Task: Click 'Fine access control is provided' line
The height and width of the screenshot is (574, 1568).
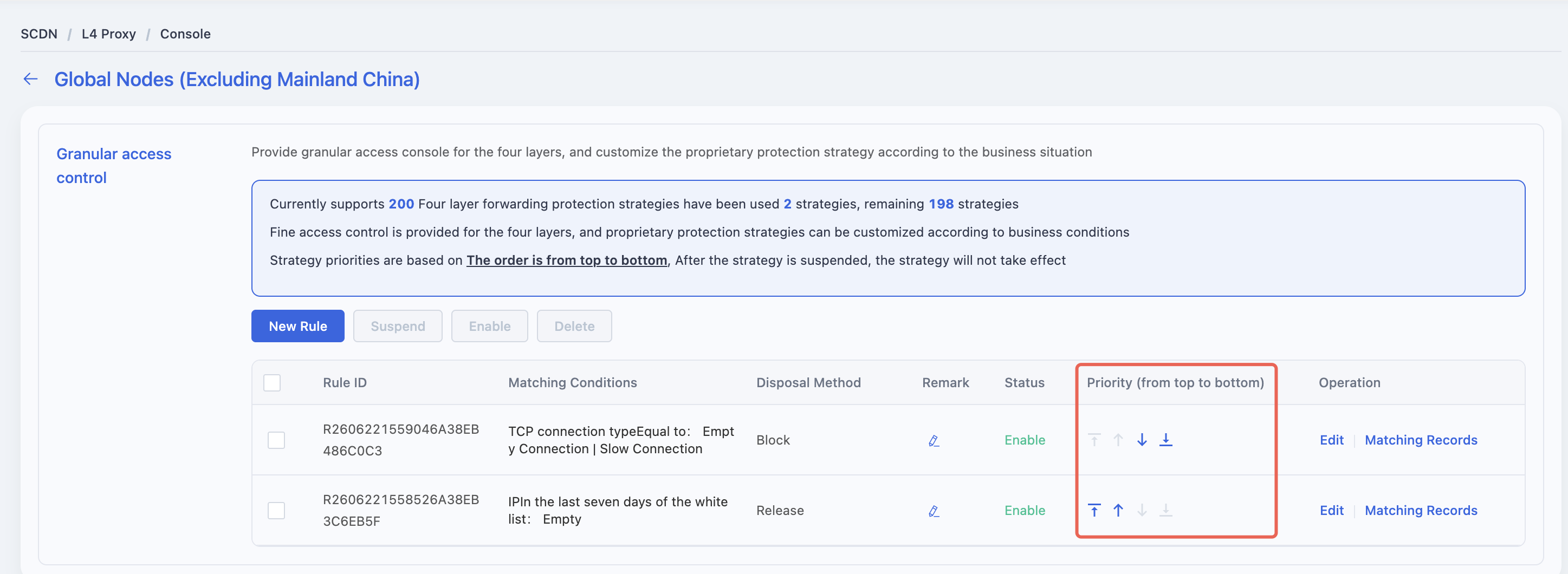Action: pos(699,232)
